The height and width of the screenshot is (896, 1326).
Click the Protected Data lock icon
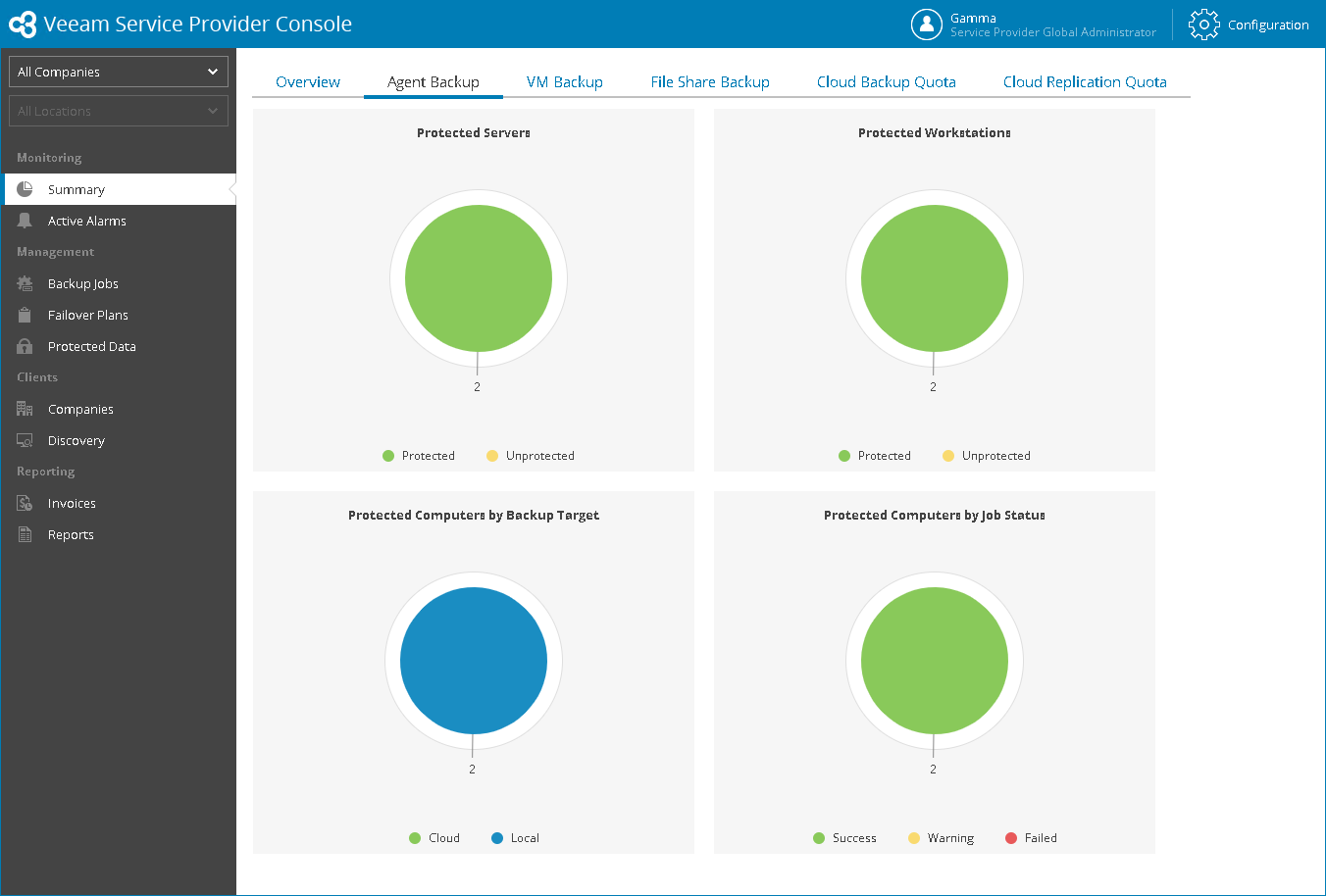(25, 346)
